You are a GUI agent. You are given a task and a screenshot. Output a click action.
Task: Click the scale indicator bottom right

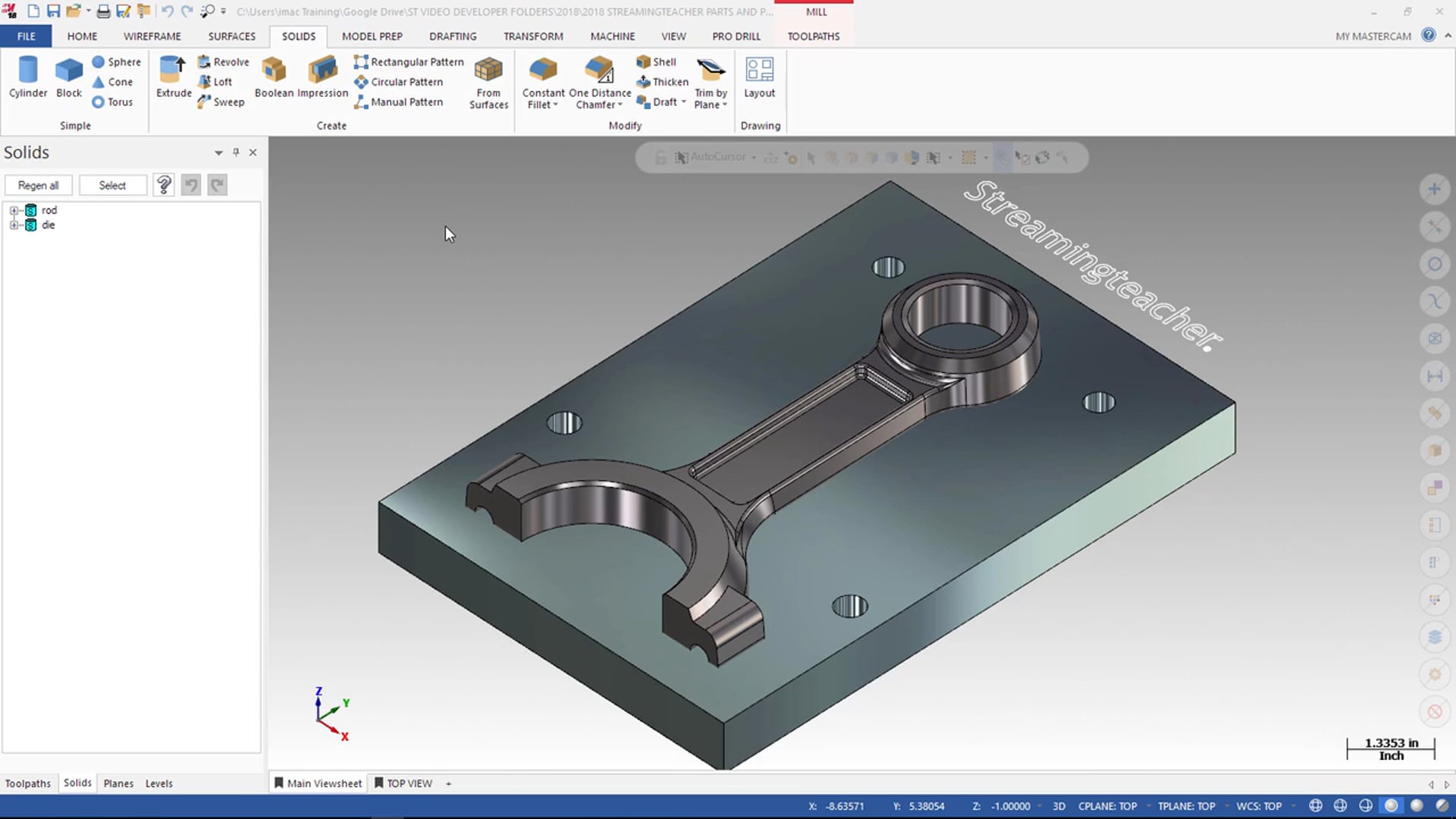[x=1390, y=748]
